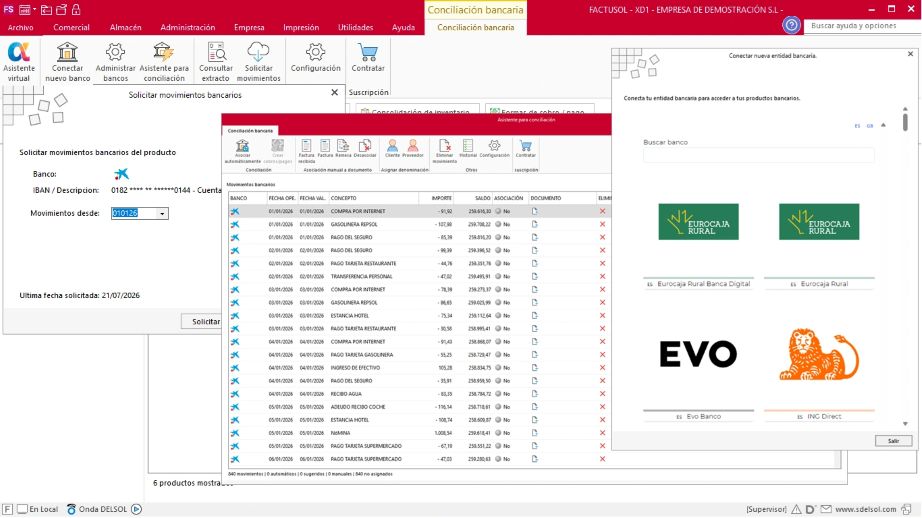Open the Administración menu
Image resolution: width=922 pixels, height=518 pixels.
[x=188, y=27]
